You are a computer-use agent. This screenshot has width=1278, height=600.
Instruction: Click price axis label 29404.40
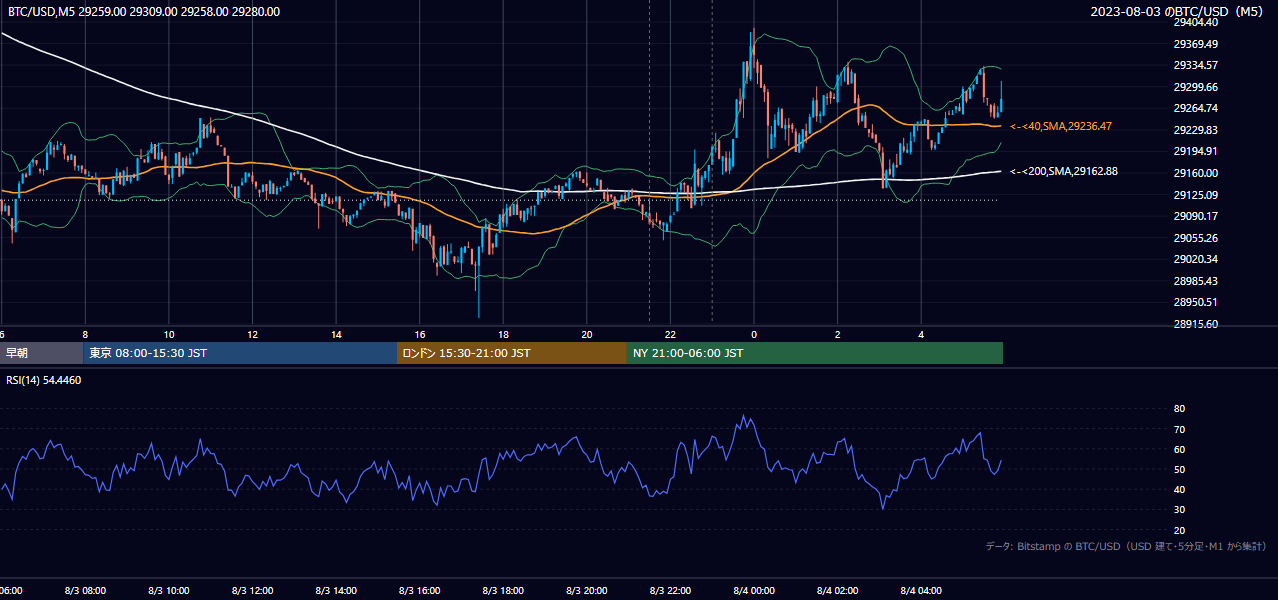[x=1195, y=22]
